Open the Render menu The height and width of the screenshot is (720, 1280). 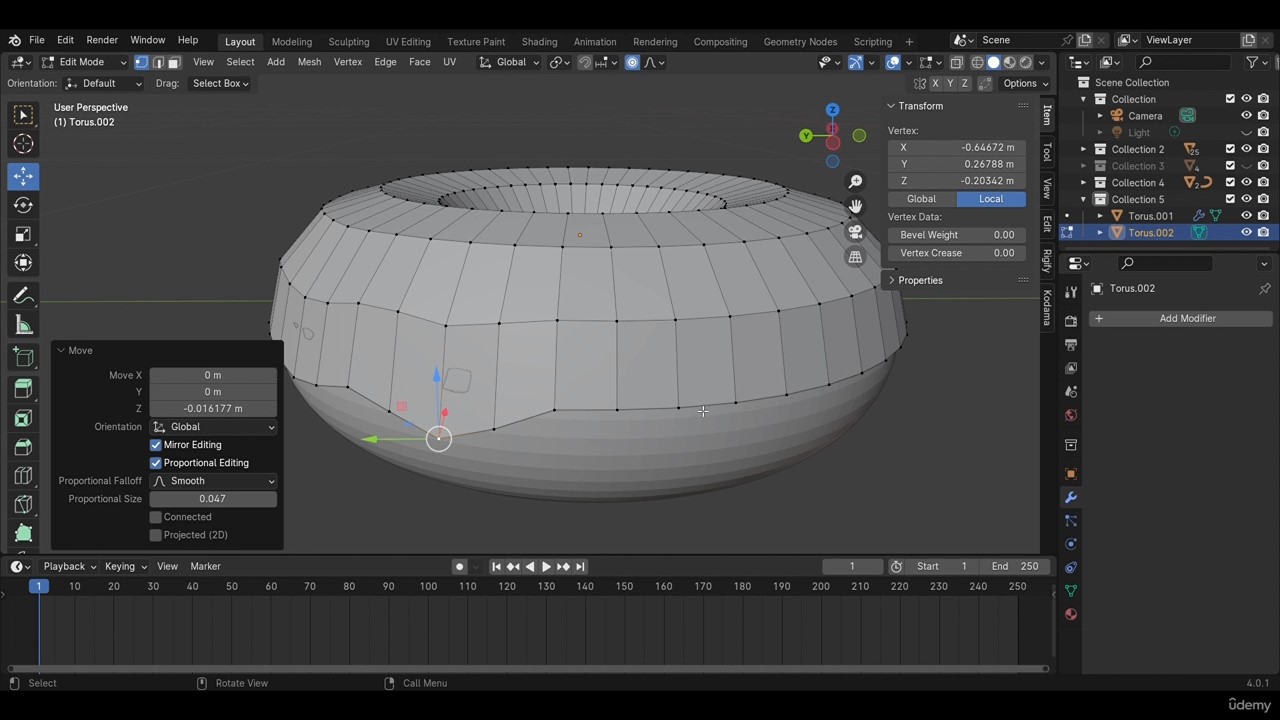(x=102, y=40)
